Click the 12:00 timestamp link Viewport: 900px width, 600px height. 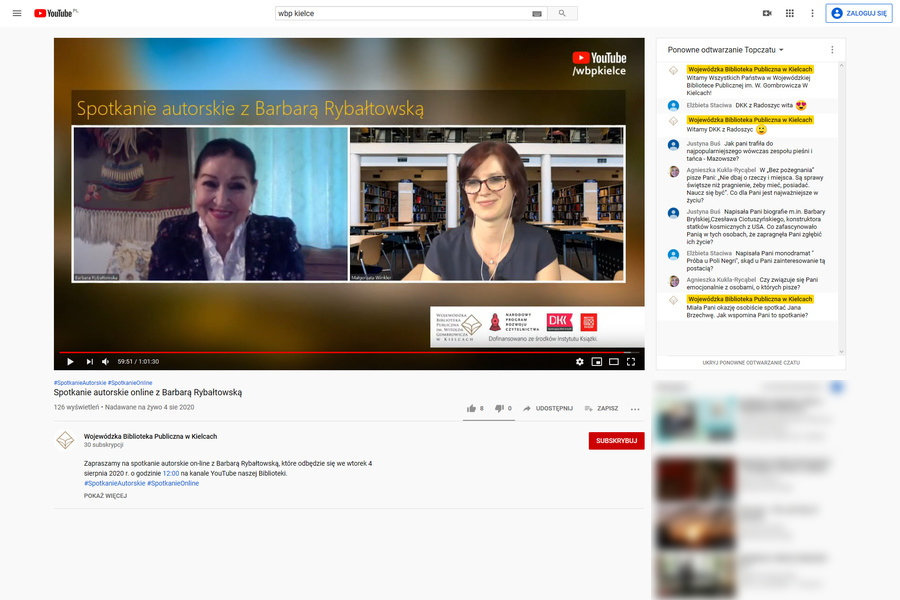click(x=171, y=473)
